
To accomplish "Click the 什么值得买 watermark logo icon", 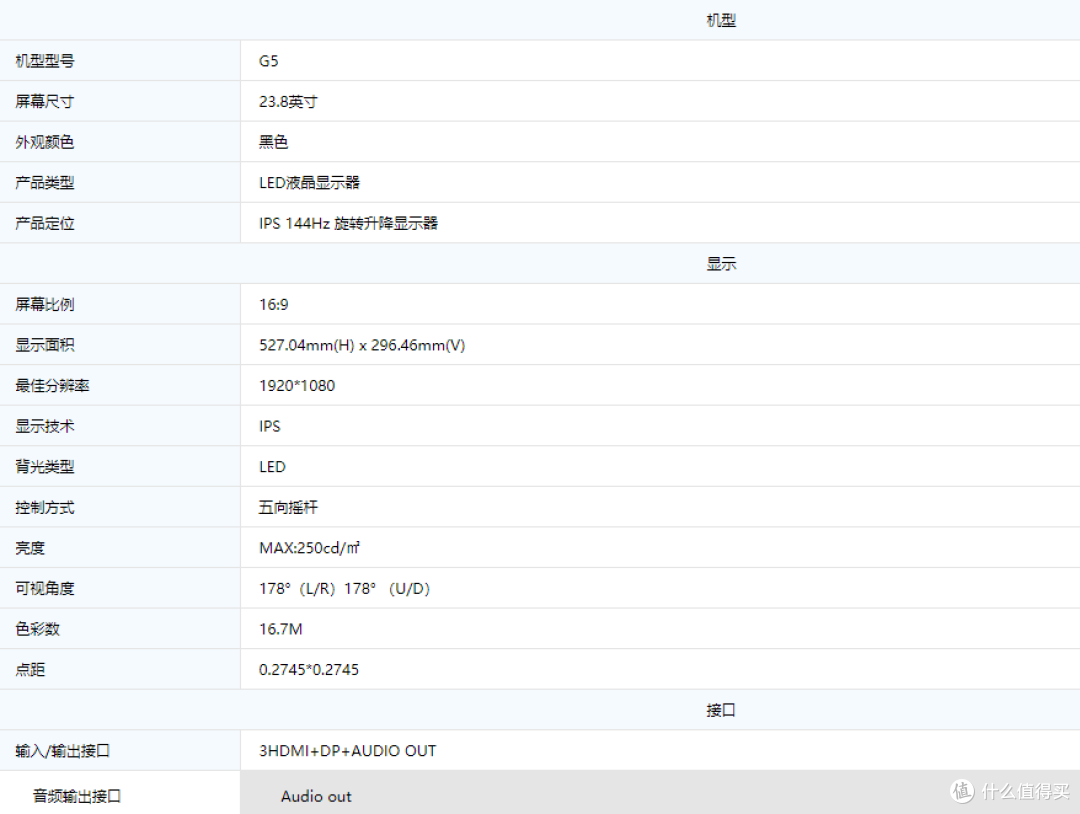I will 961,790.
